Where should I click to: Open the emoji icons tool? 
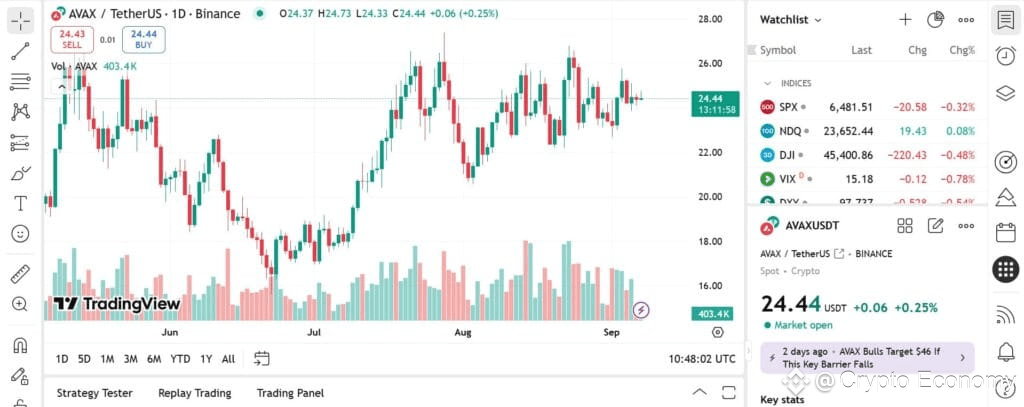coord(20,234)
